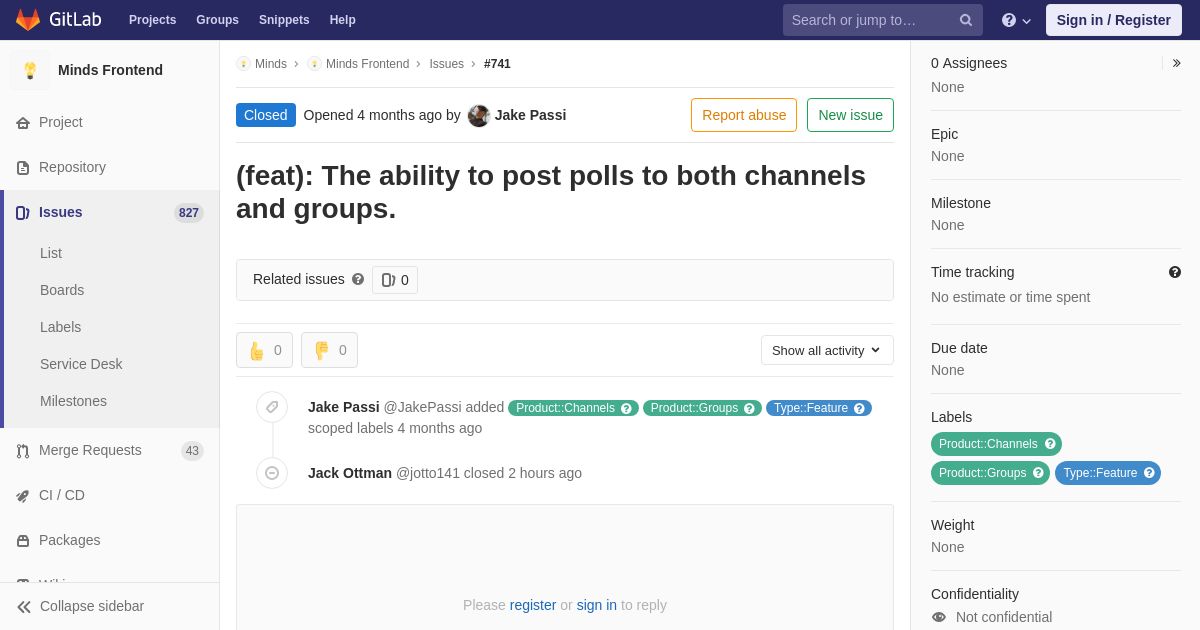Open the Minds breadcrumb link

pyautogui.click(x=271, y=64)
